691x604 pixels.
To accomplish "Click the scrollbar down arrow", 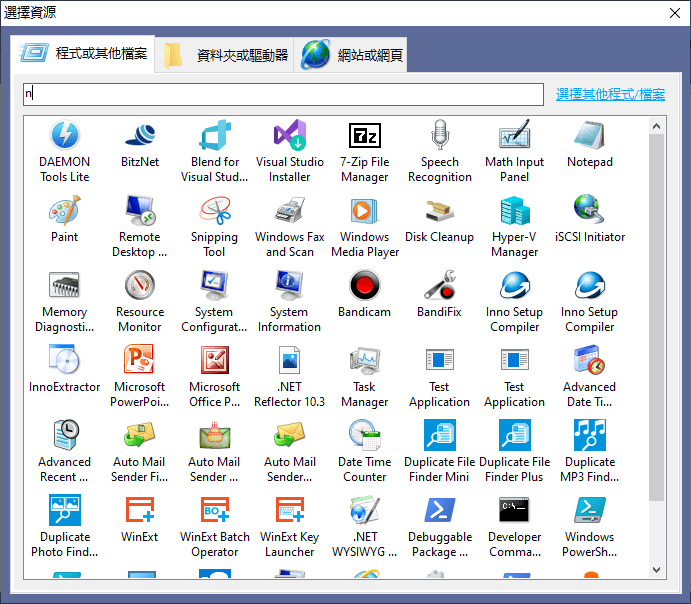I will point(656,570).
